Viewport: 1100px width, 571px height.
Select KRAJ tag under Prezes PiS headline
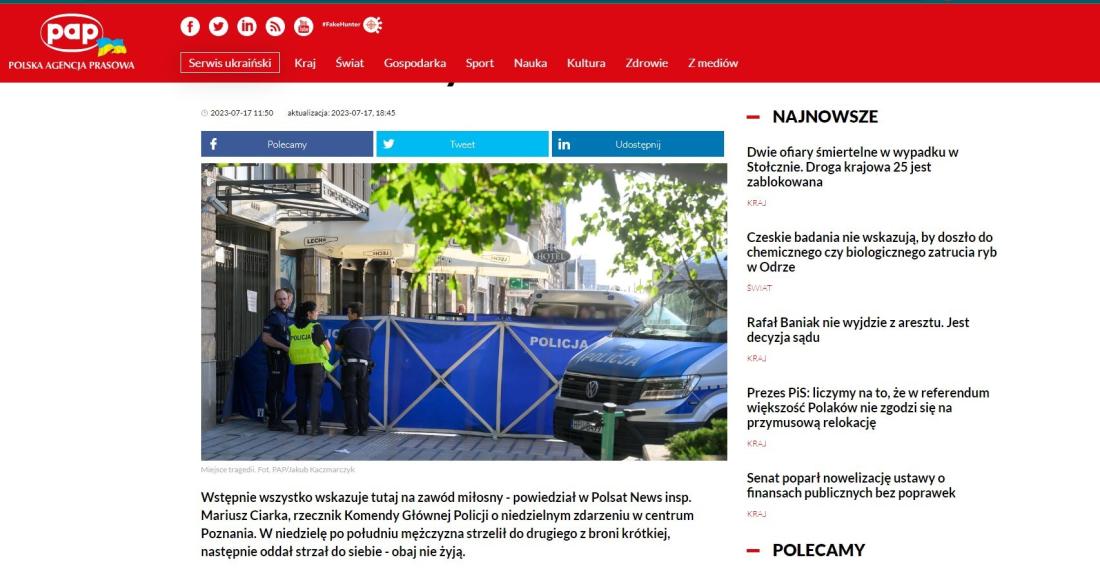[756, 443]
